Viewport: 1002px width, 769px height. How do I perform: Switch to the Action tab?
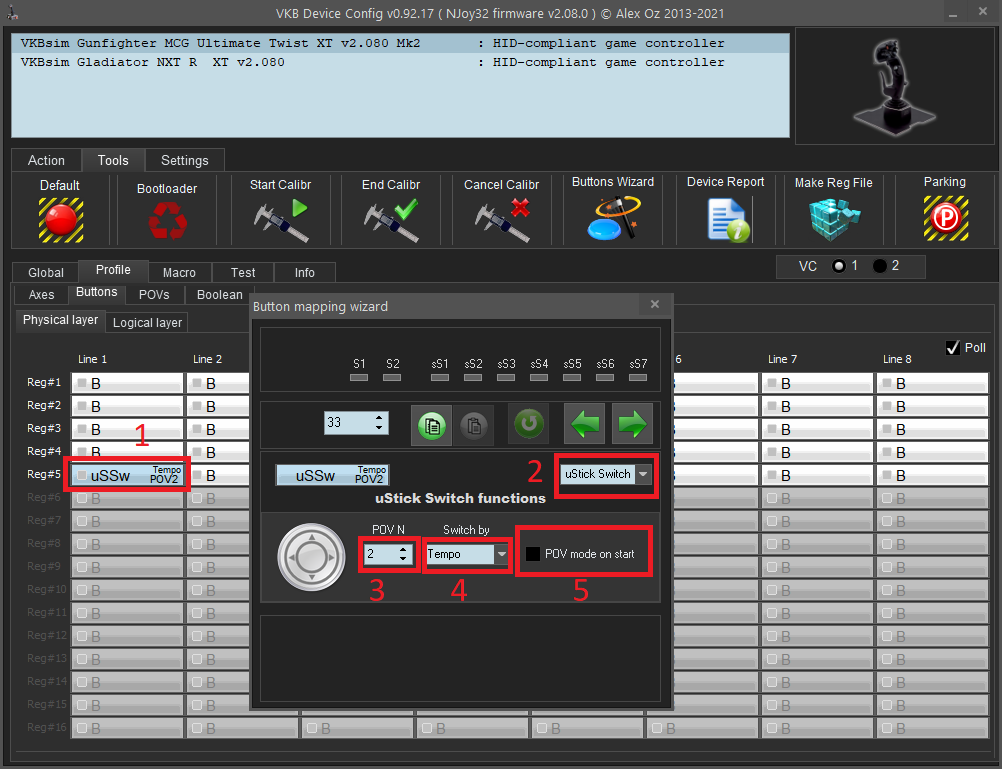[x=46, y=160]
